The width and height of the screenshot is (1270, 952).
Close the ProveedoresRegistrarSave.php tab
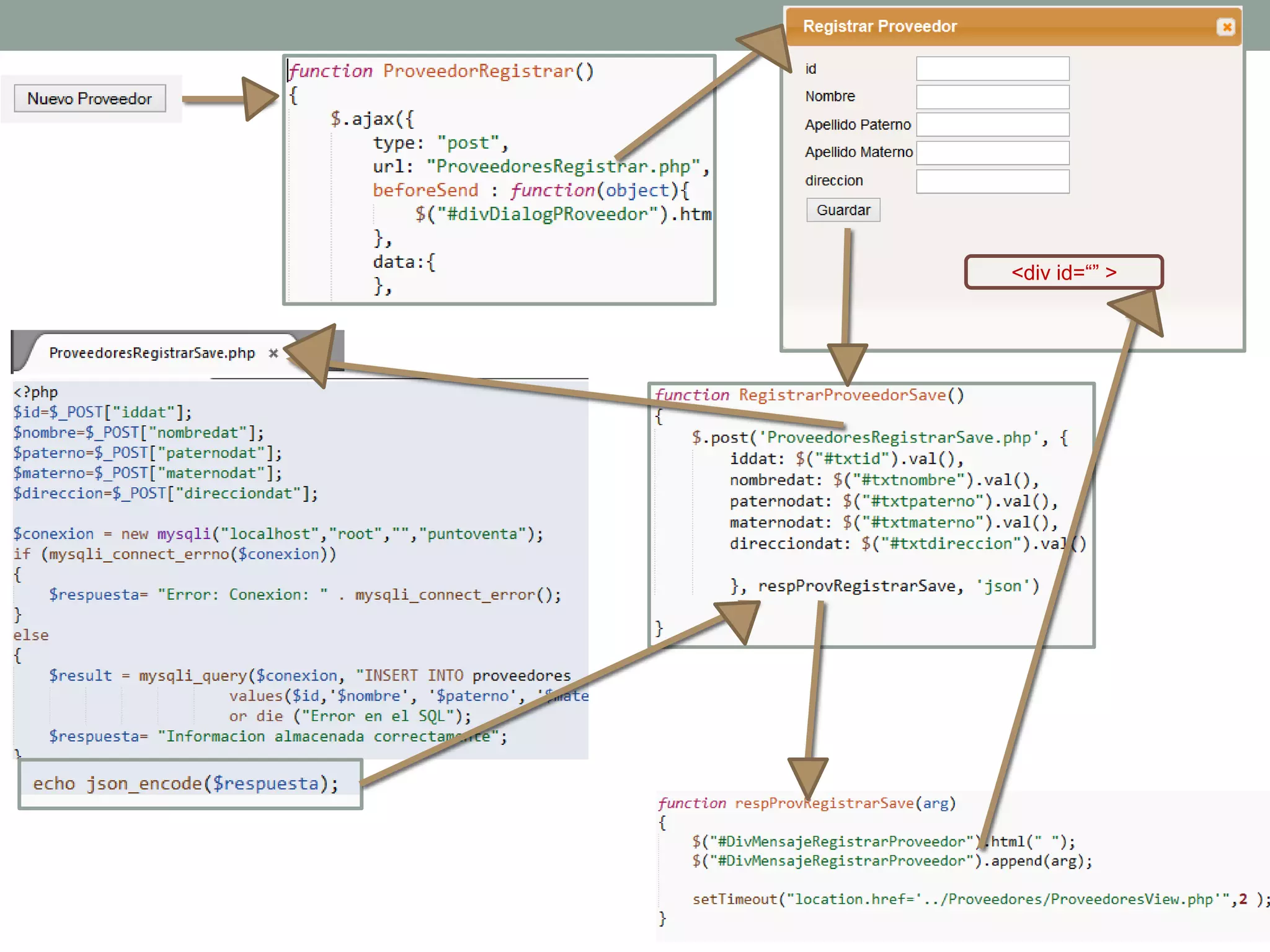(x=273, y=353)
